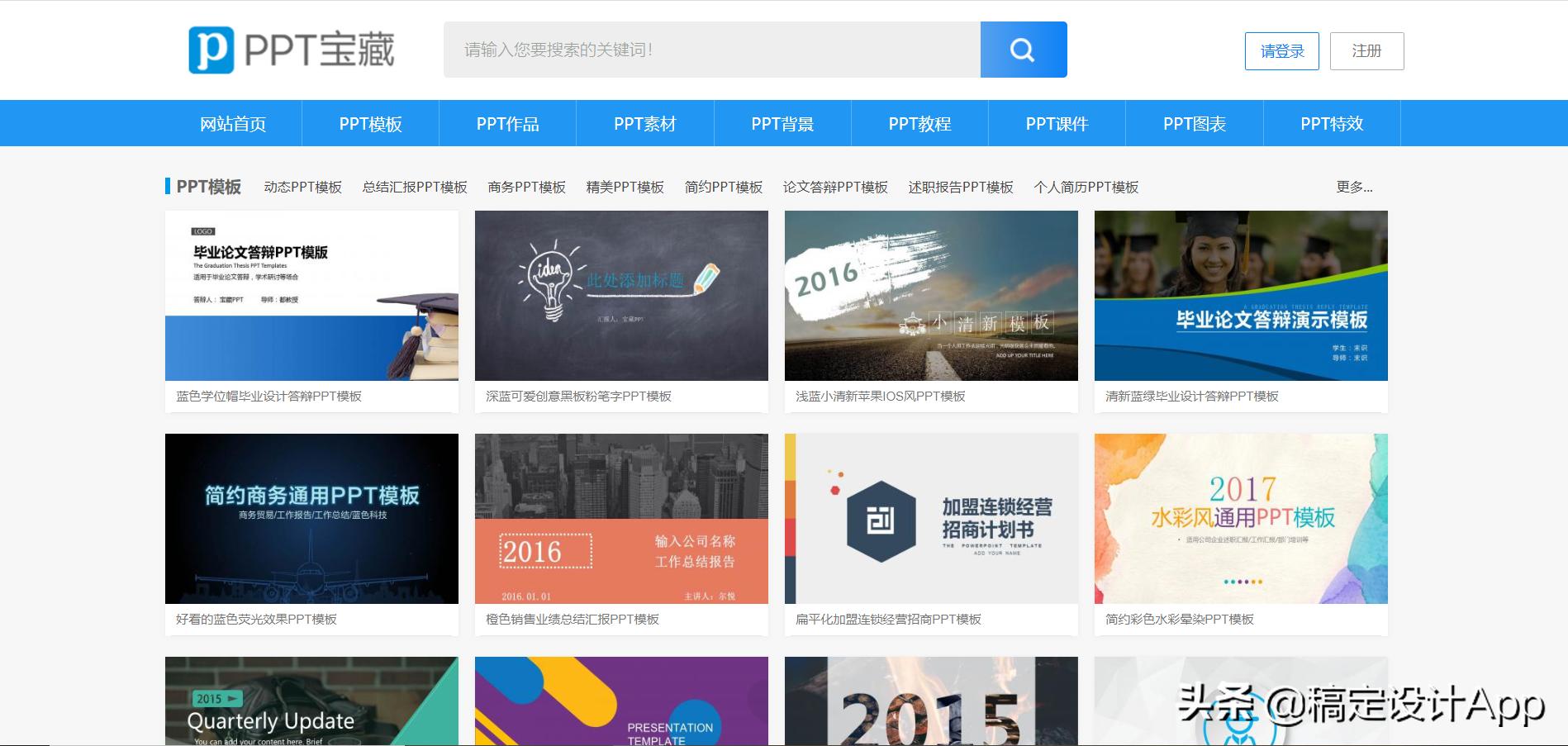Click inside the keyword search box
The image size is (1568, 746).
pos(710,50)
